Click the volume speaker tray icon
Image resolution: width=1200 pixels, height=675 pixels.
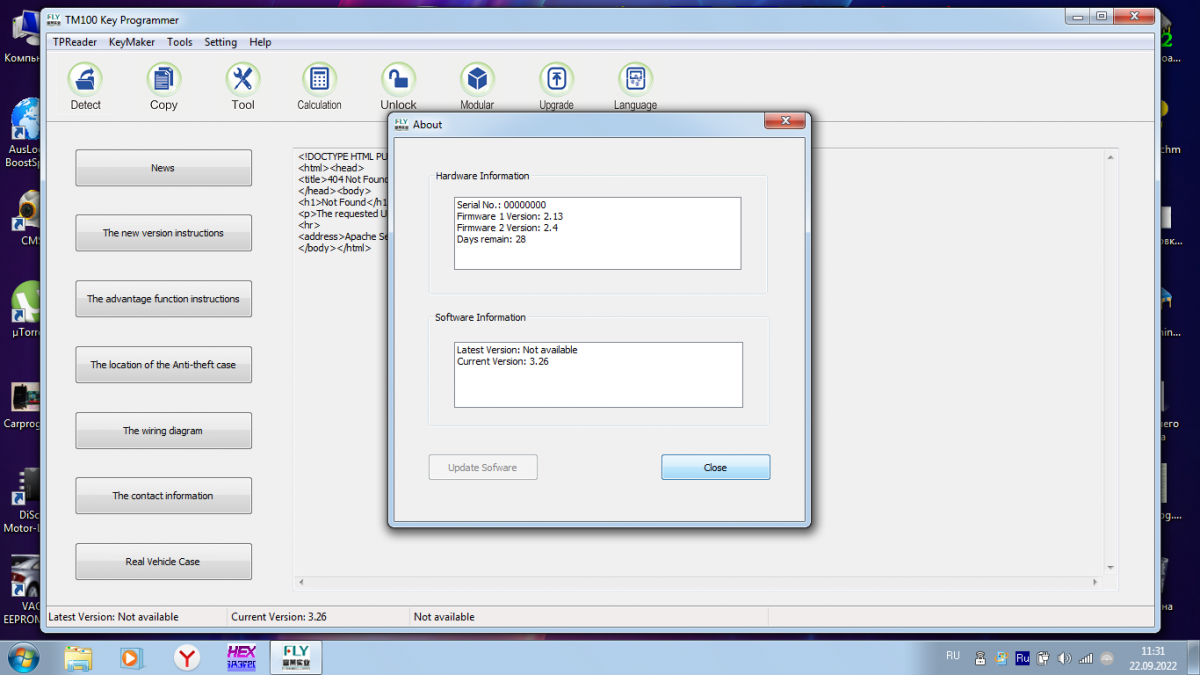pyautogui.click(x=1064, y=658)
